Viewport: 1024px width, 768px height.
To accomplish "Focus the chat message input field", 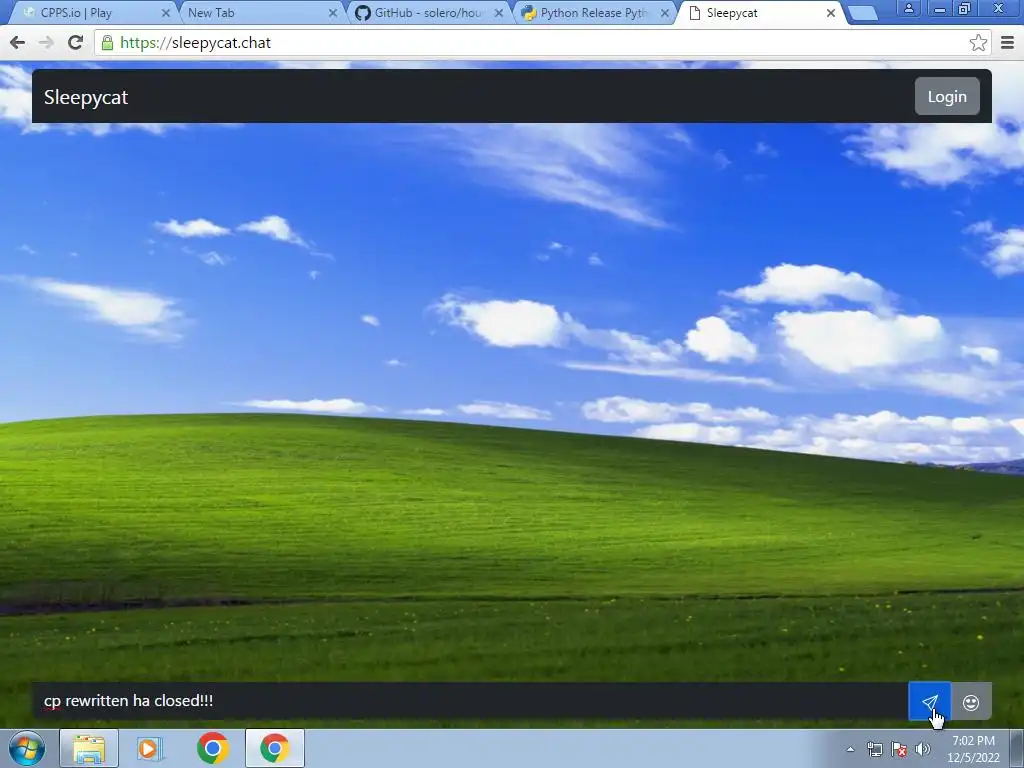I will [x=470, y=701].
